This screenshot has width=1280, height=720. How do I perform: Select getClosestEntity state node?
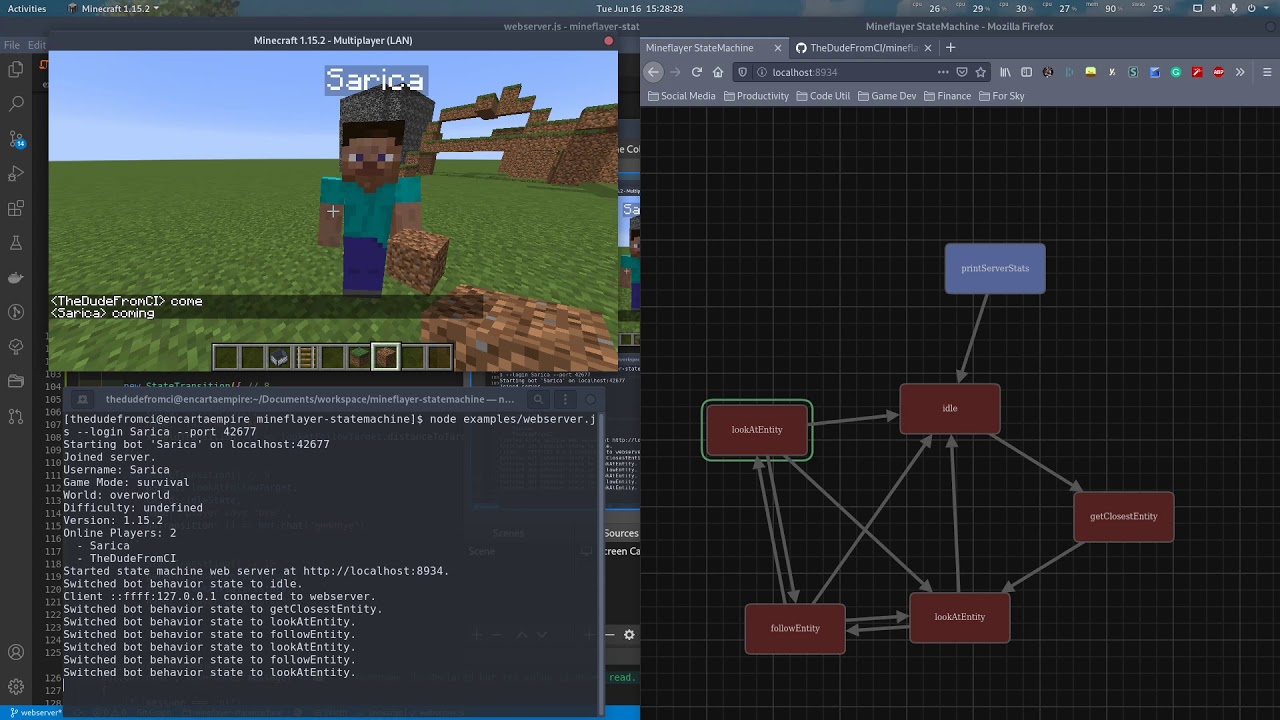[1123, 516]
